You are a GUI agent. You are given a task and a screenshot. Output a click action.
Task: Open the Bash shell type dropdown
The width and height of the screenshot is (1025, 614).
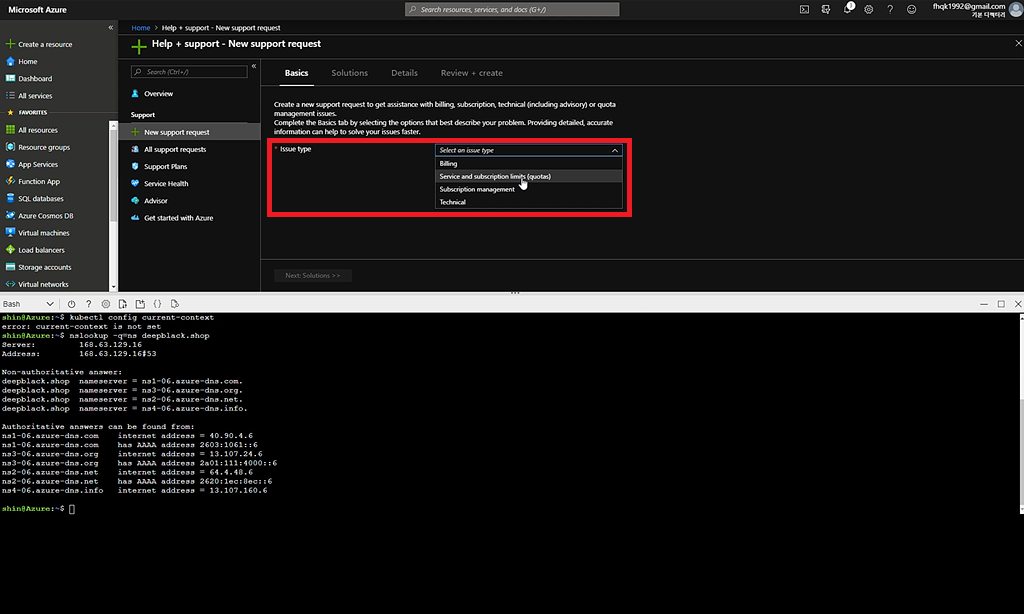[x=27, y=304]
